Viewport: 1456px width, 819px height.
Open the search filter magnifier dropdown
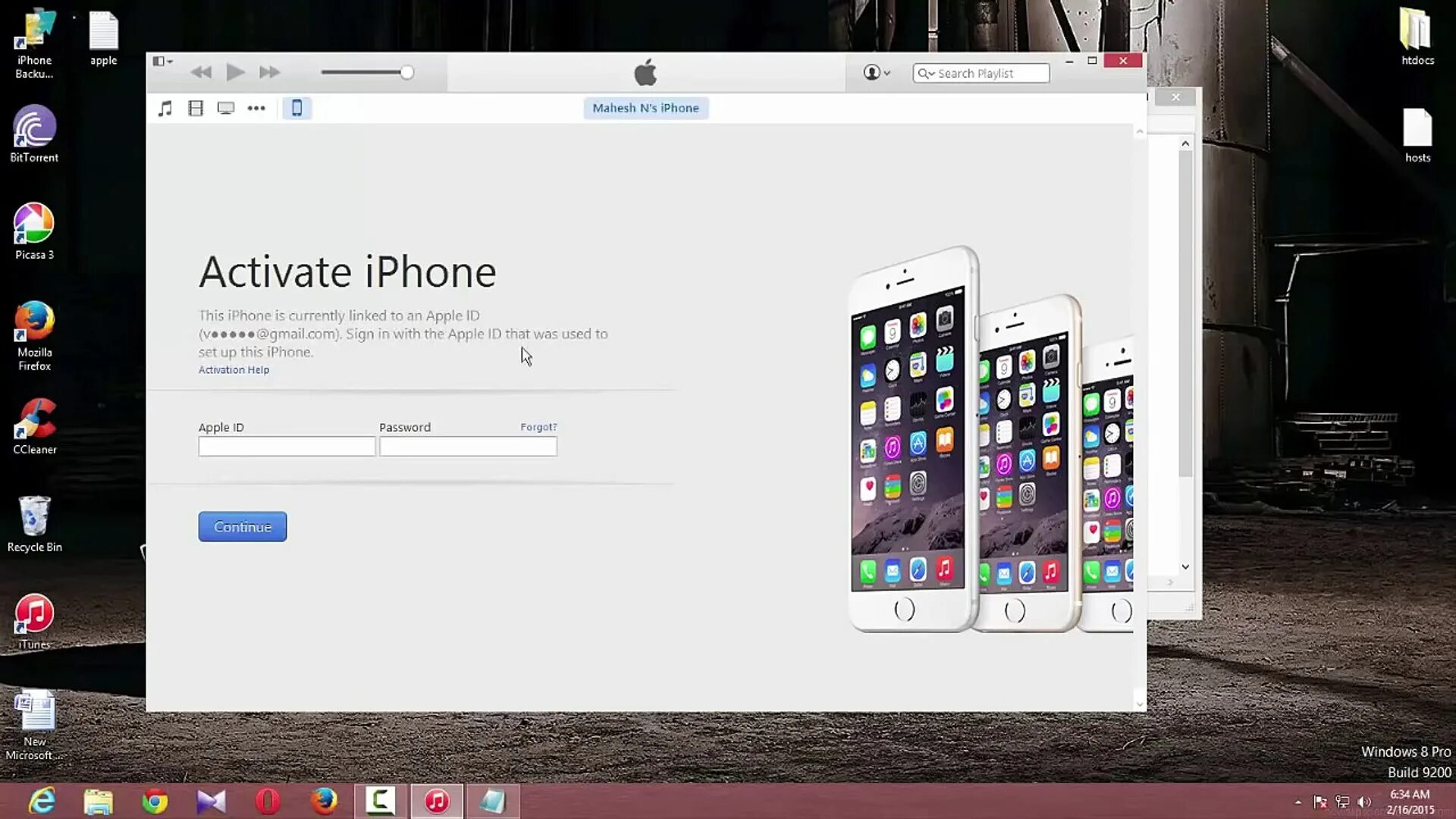(926, 73)
